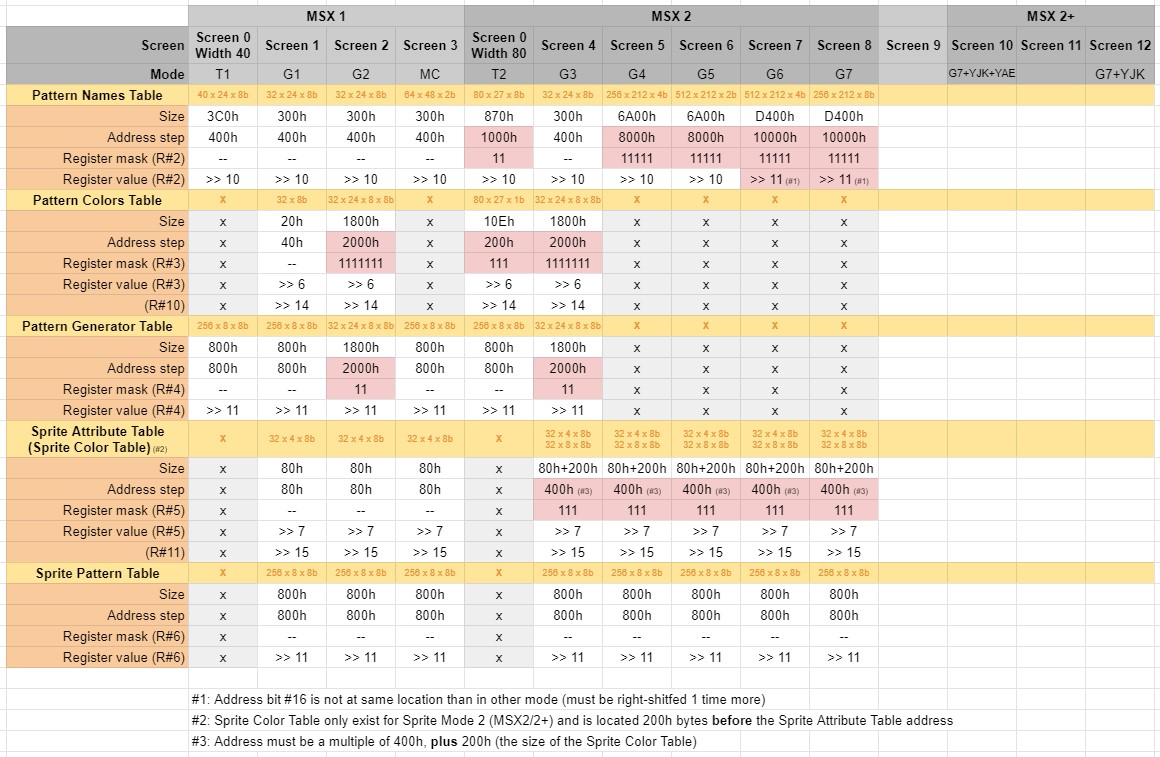Click the Pattern Colors Table row label
1160x757 pixels.
97,200
